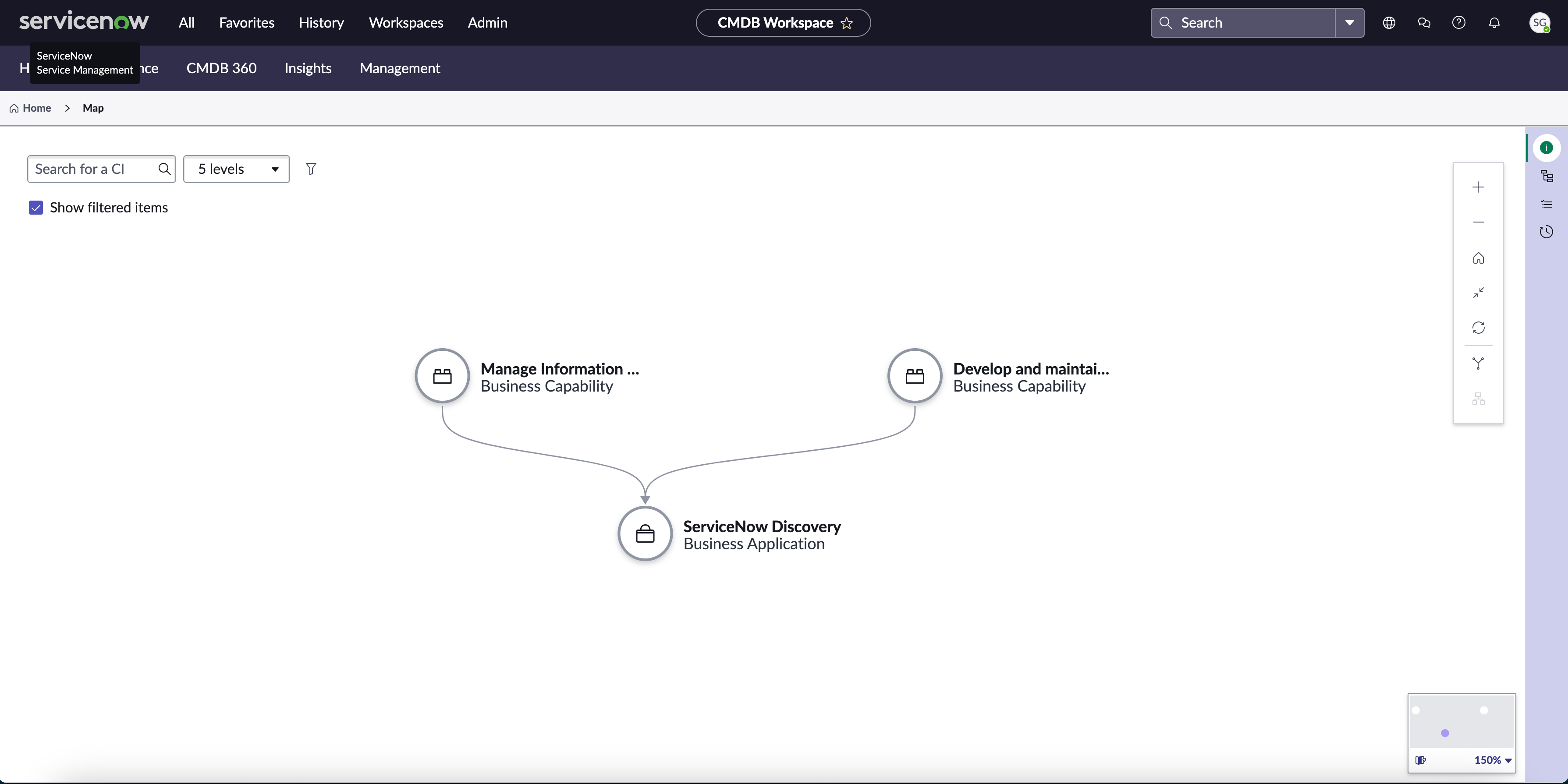Expand the global search options arrow
The width and height of the screenshot is (1568, 784).
[x=1349, y=22]
